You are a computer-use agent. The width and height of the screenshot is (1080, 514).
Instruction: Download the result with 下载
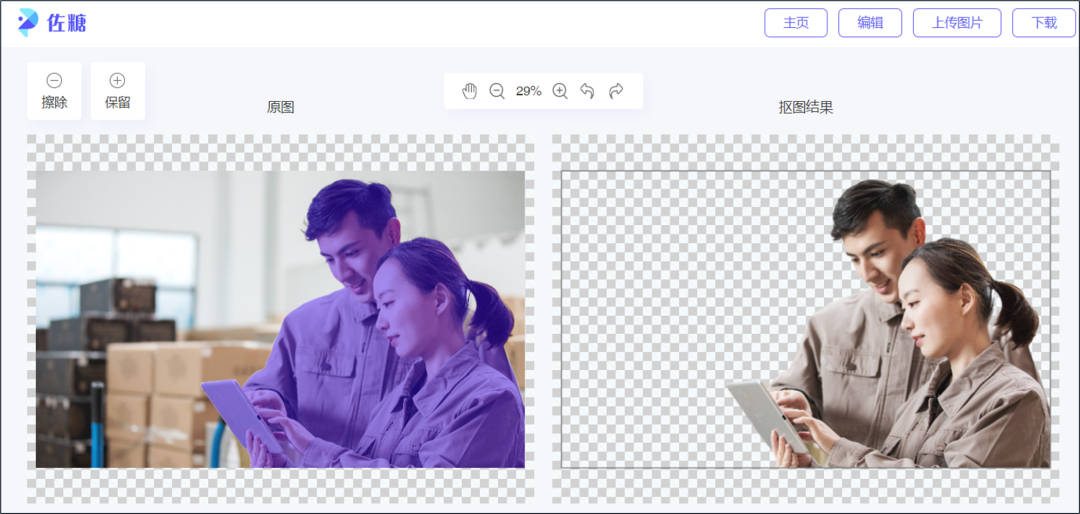coord(1043,23)
